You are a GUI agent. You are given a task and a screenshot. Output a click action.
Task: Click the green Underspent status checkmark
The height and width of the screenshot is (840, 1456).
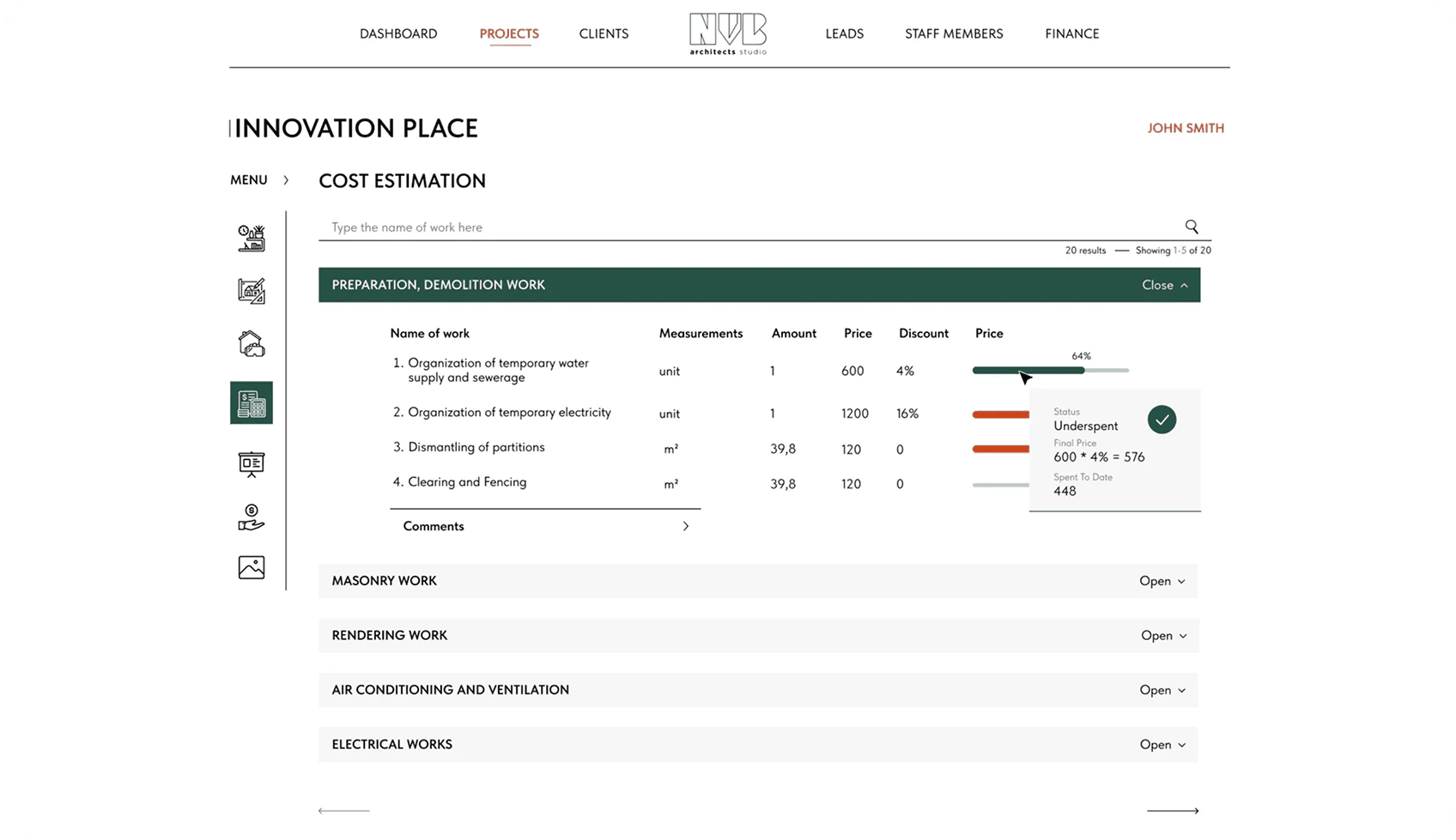(1162, 420)
